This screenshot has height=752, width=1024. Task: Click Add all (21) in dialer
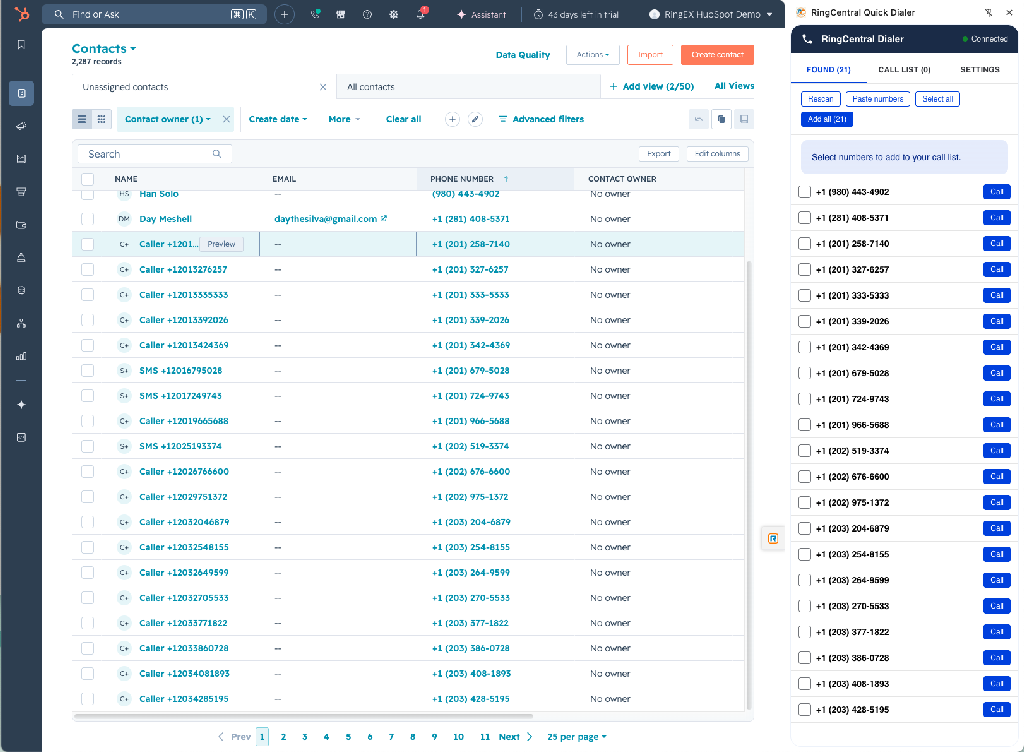[x=827, y=119]
